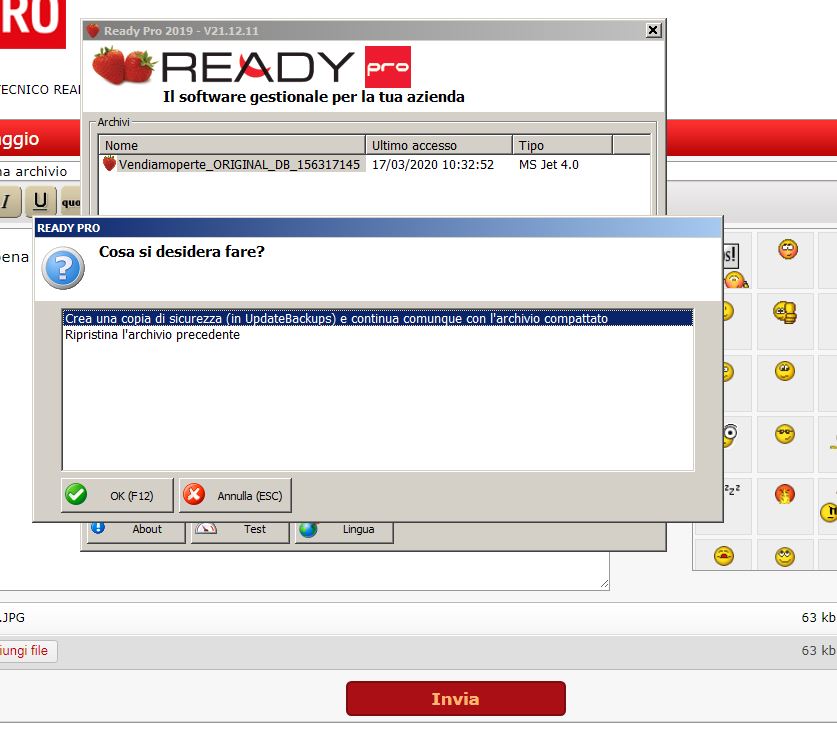This screenshot has height=731, width=837.
Task: Click the Test button in Ready Pro
Action: click(240, 531)
